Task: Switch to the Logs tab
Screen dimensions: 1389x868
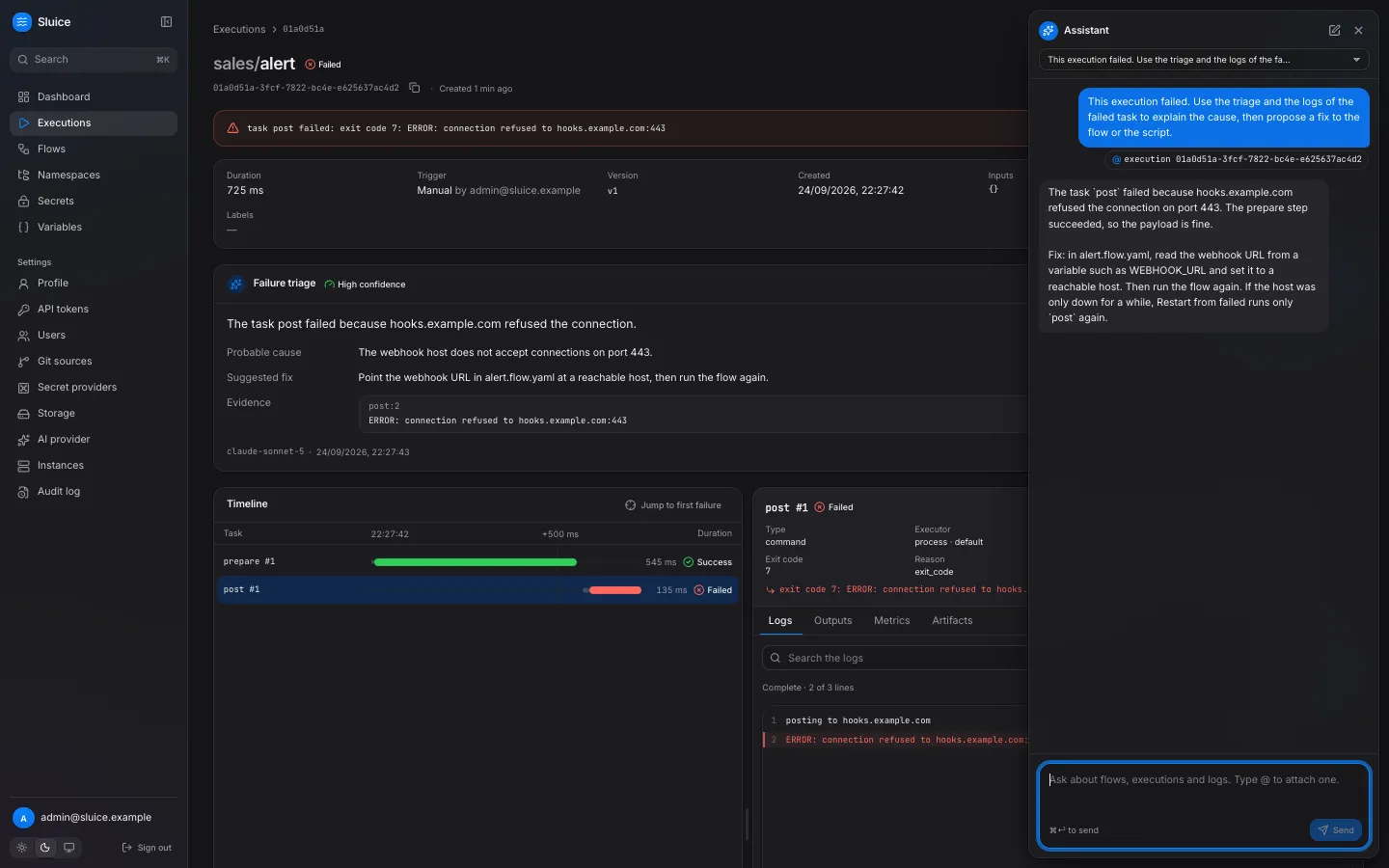Action: [780, 620]
